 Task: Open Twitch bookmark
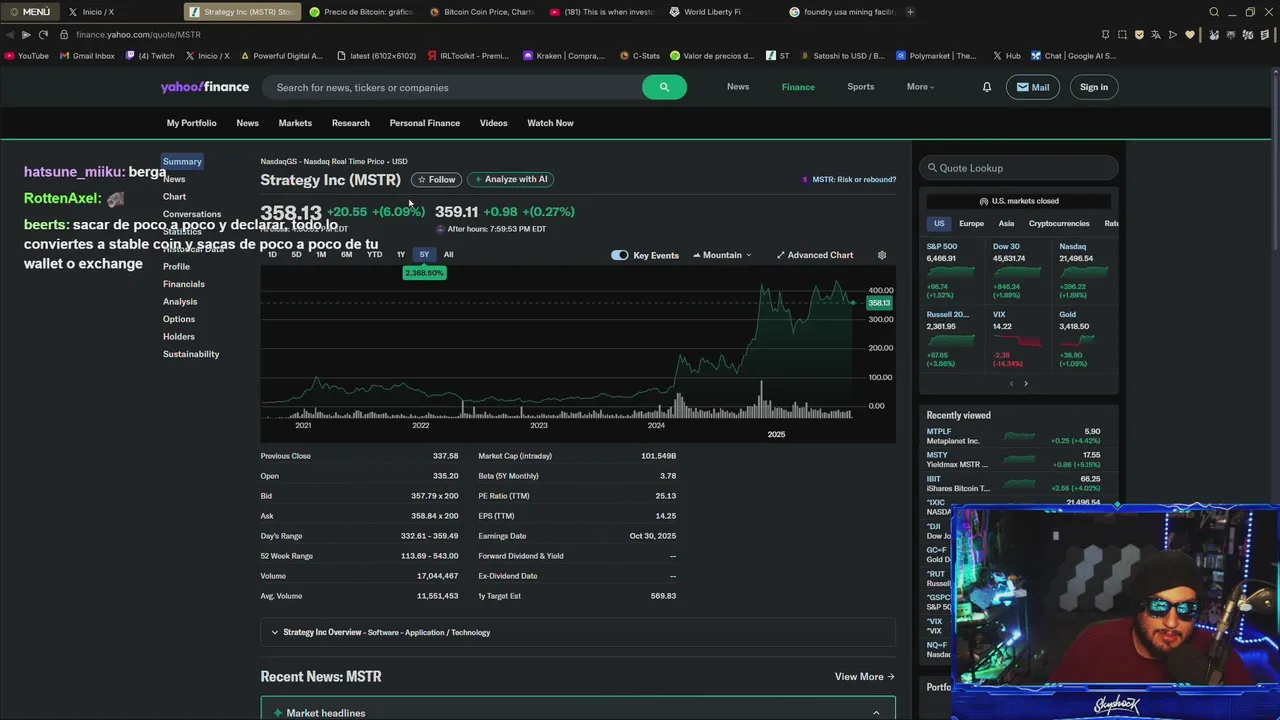tap(150, 56)
